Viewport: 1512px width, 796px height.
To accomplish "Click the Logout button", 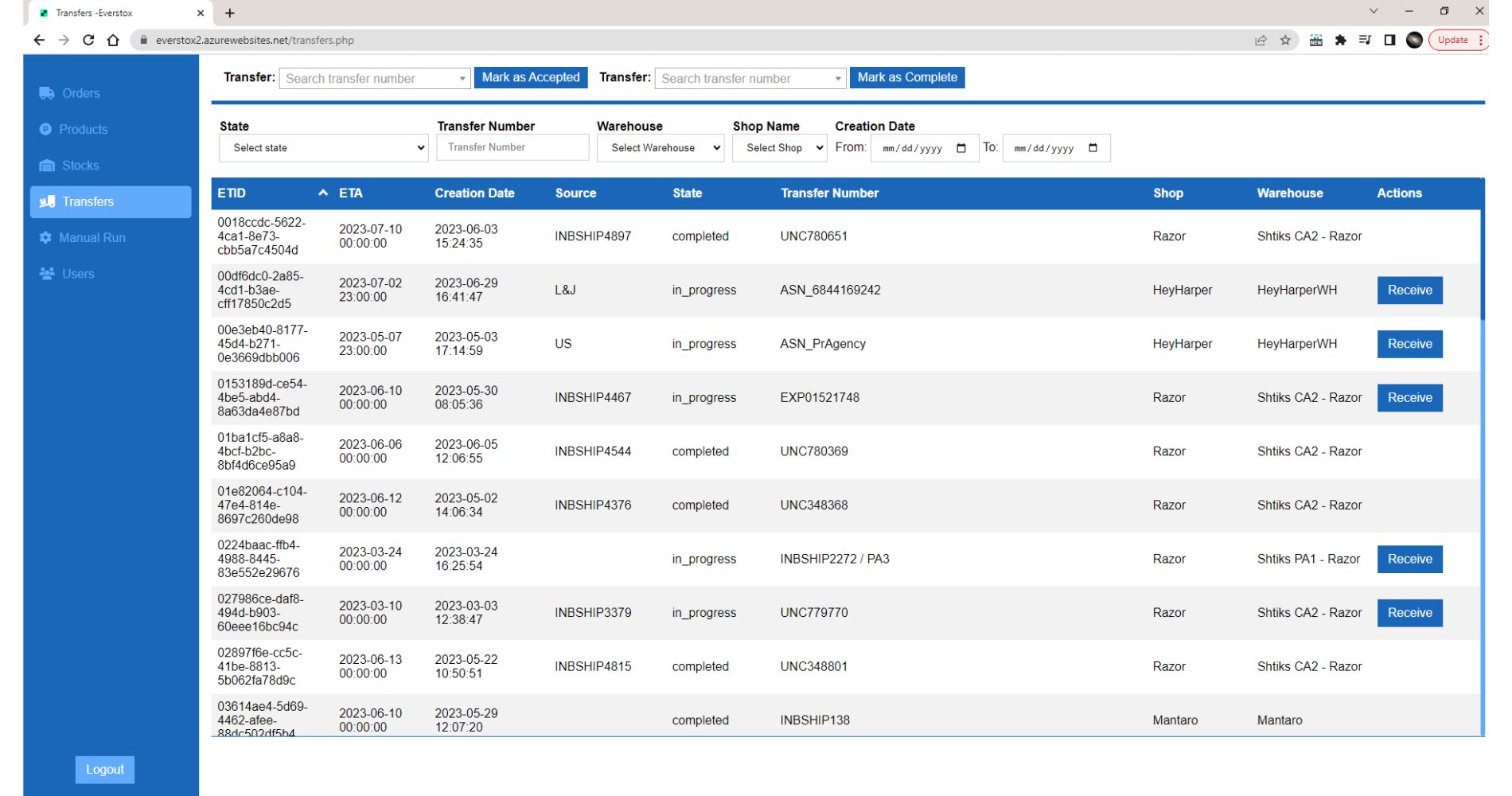I will point(105,770).
